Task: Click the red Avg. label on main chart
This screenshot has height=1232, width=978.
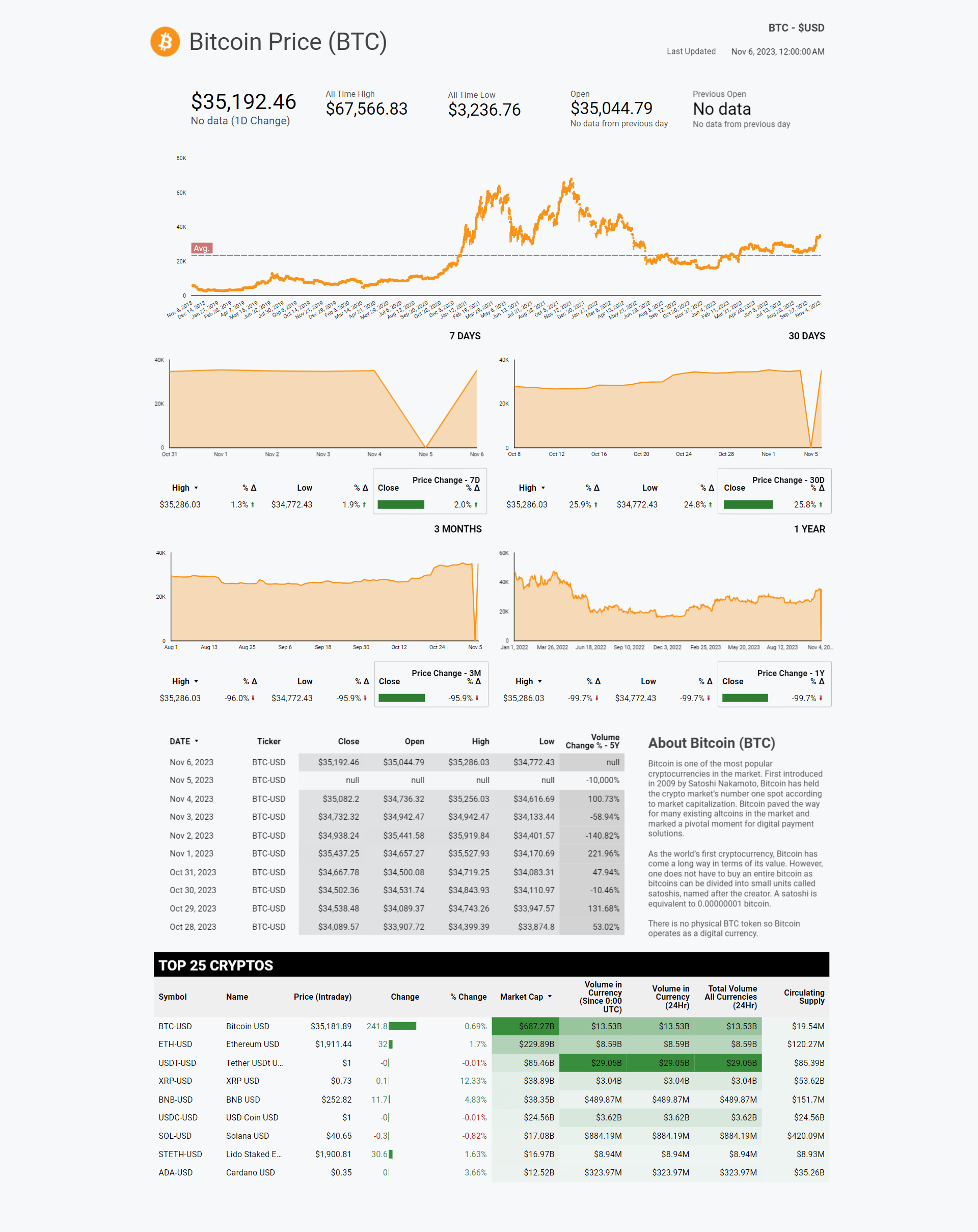Action: pyautogui.click(x=202, y=248)
